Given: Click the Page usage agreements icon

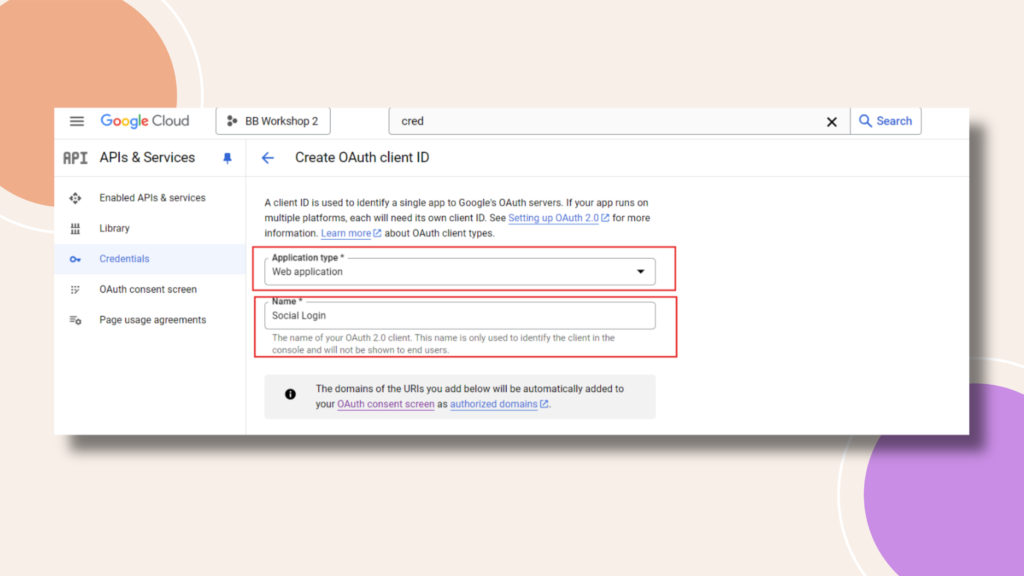Looking at the screenshot, I should tap(75, 320).
